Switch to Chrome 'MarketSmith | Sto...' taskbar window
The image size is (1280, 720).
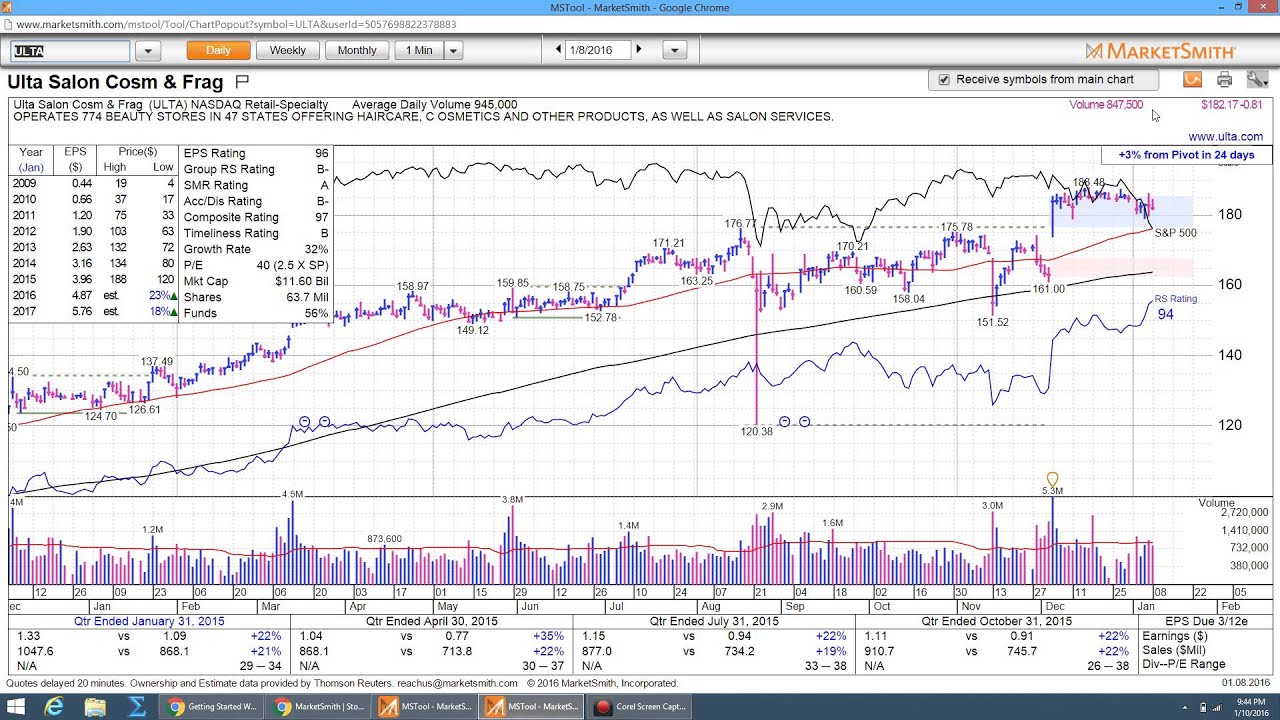(x=318, y=707)
